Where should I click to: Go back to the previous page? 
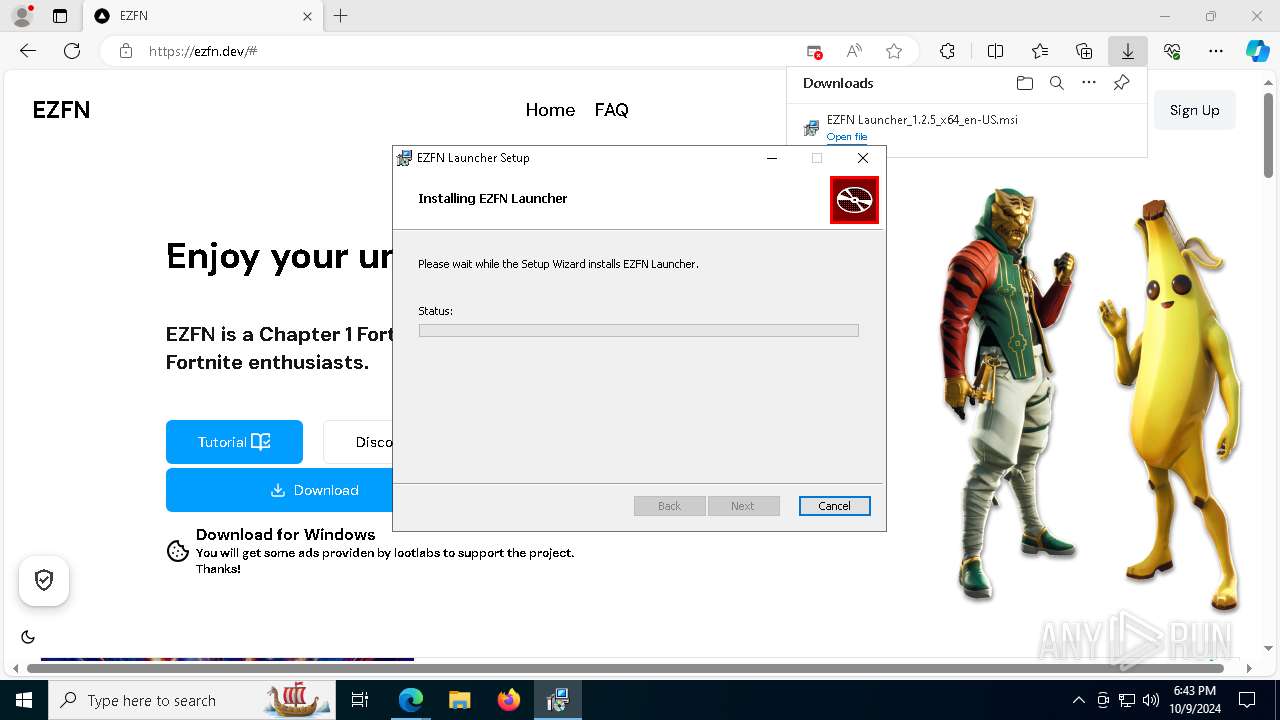[28, 51]
